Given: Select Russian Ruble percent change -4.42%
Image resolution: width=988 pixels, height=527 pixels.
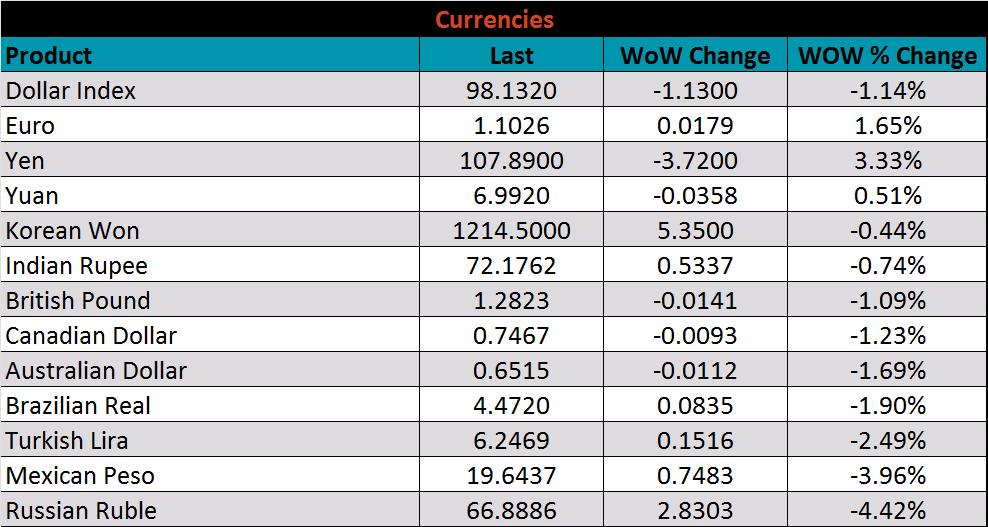Looking at the screenshot, I should [887, 511].
